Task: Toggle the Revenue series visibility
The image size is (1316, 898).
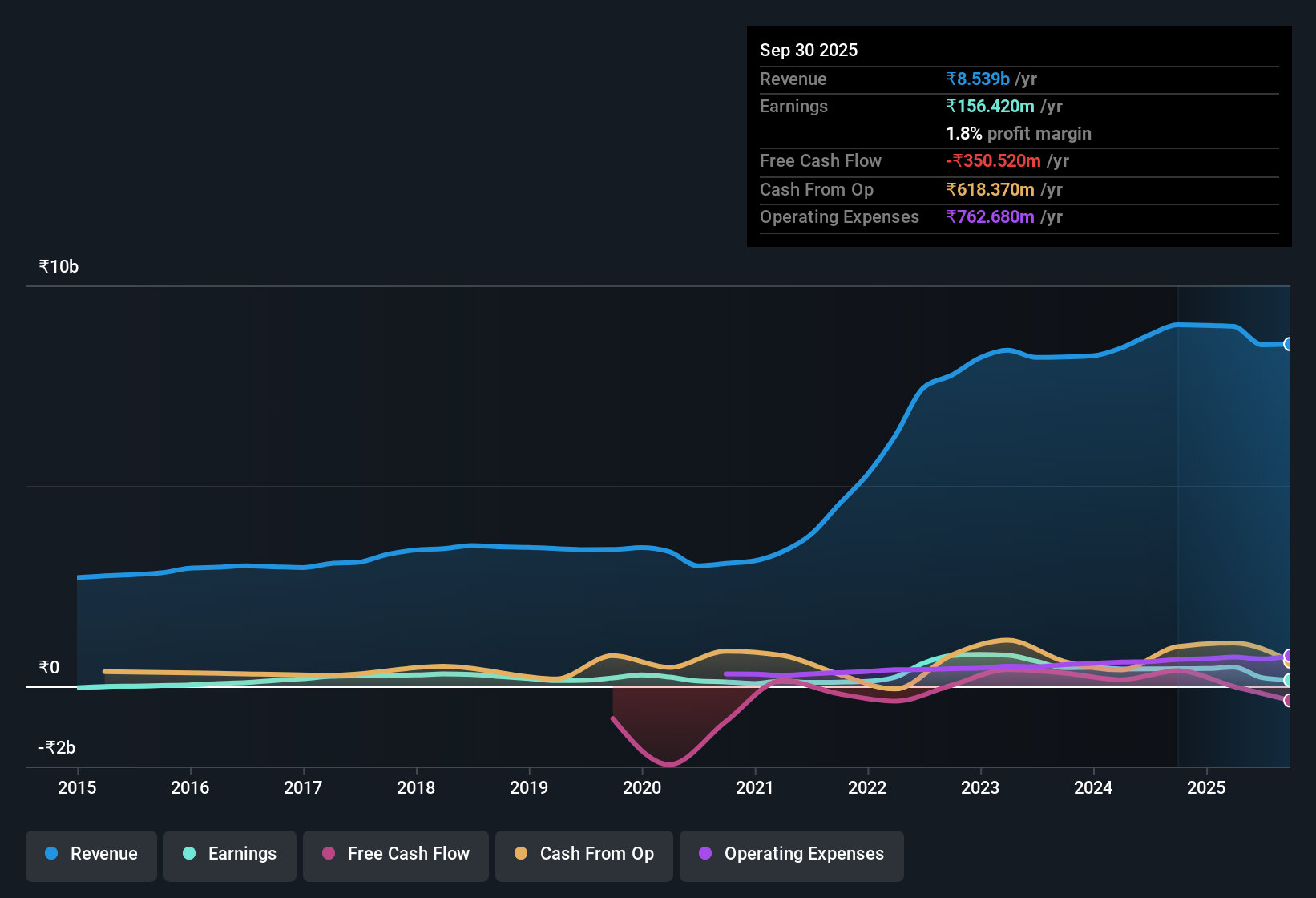Action: pyautogui.click(x=91, y=854)
